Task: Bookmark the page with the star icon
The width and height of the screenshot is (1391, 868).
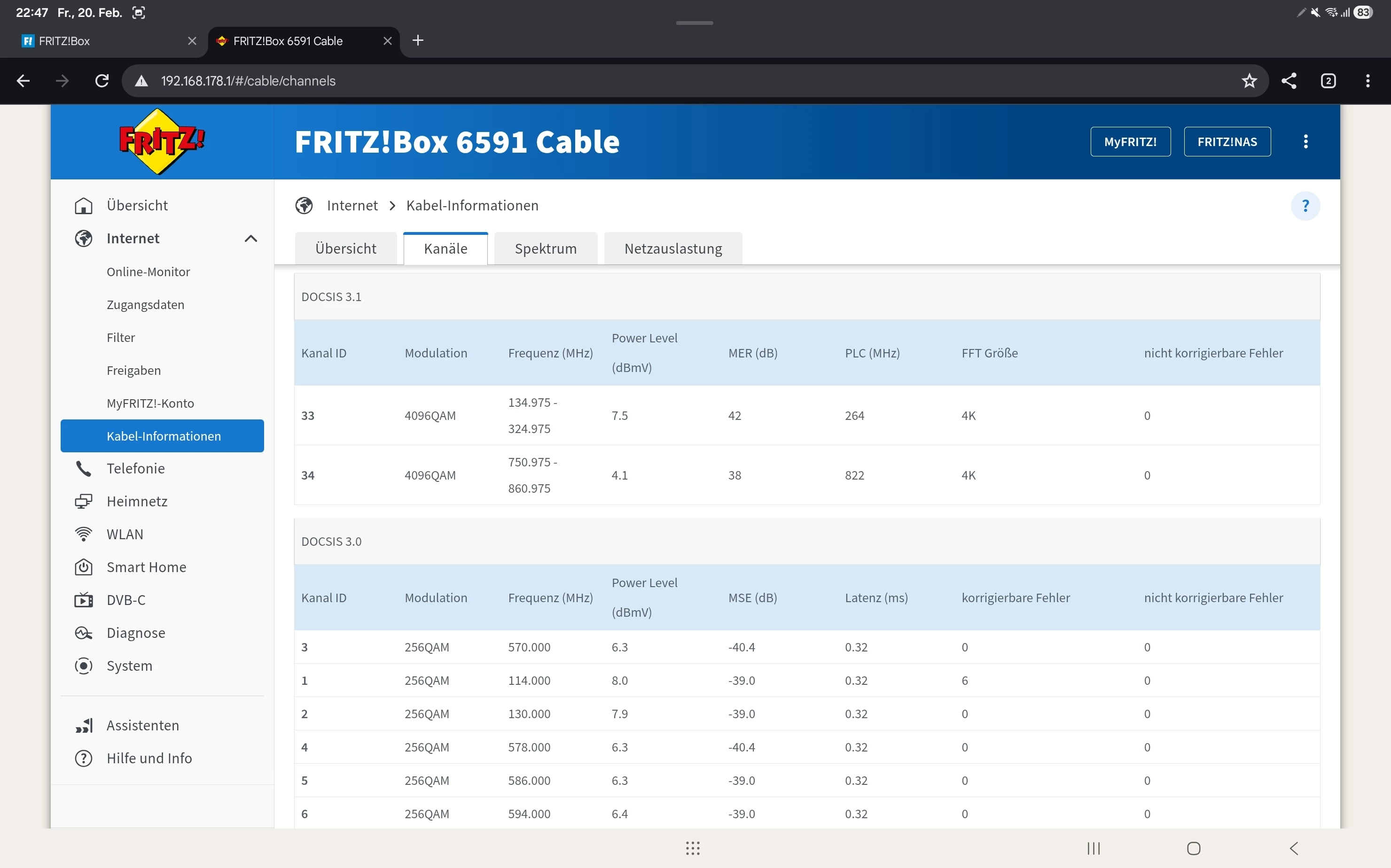Action: 1249,81
